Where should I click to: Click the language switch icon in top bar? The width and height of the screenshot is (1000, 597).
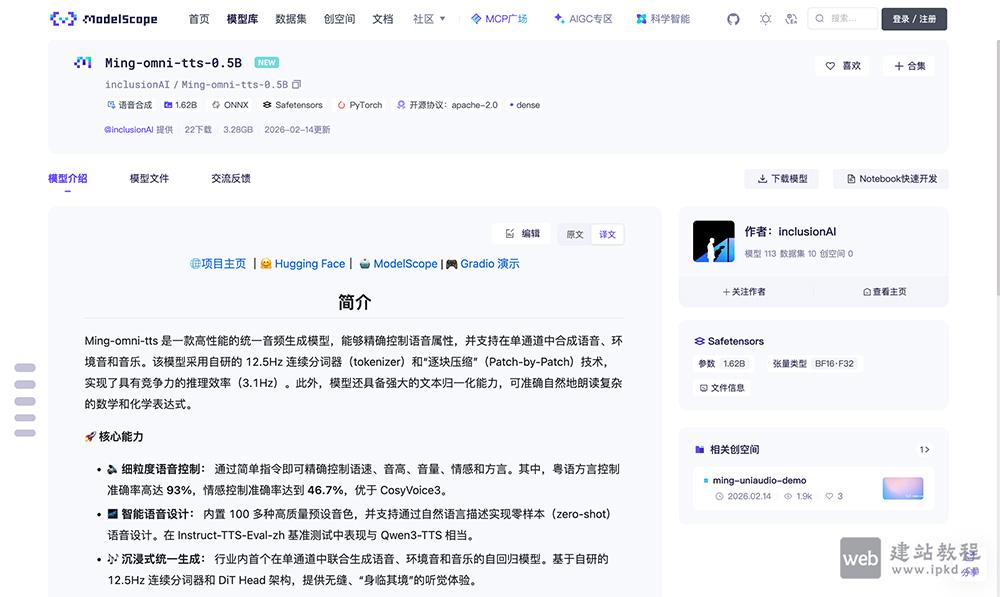click(793, 18)
